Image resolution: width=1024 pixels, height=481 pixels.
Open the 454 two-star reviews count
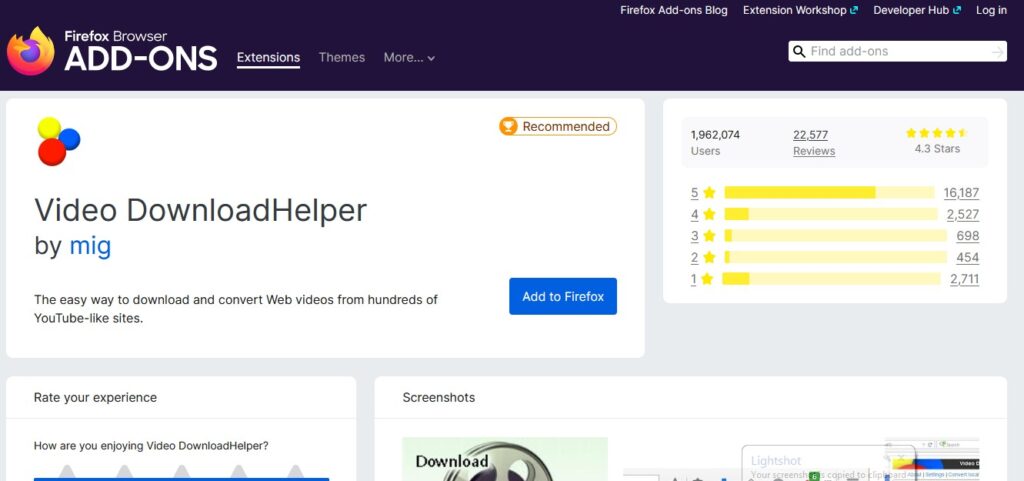[x=968, y=257]
